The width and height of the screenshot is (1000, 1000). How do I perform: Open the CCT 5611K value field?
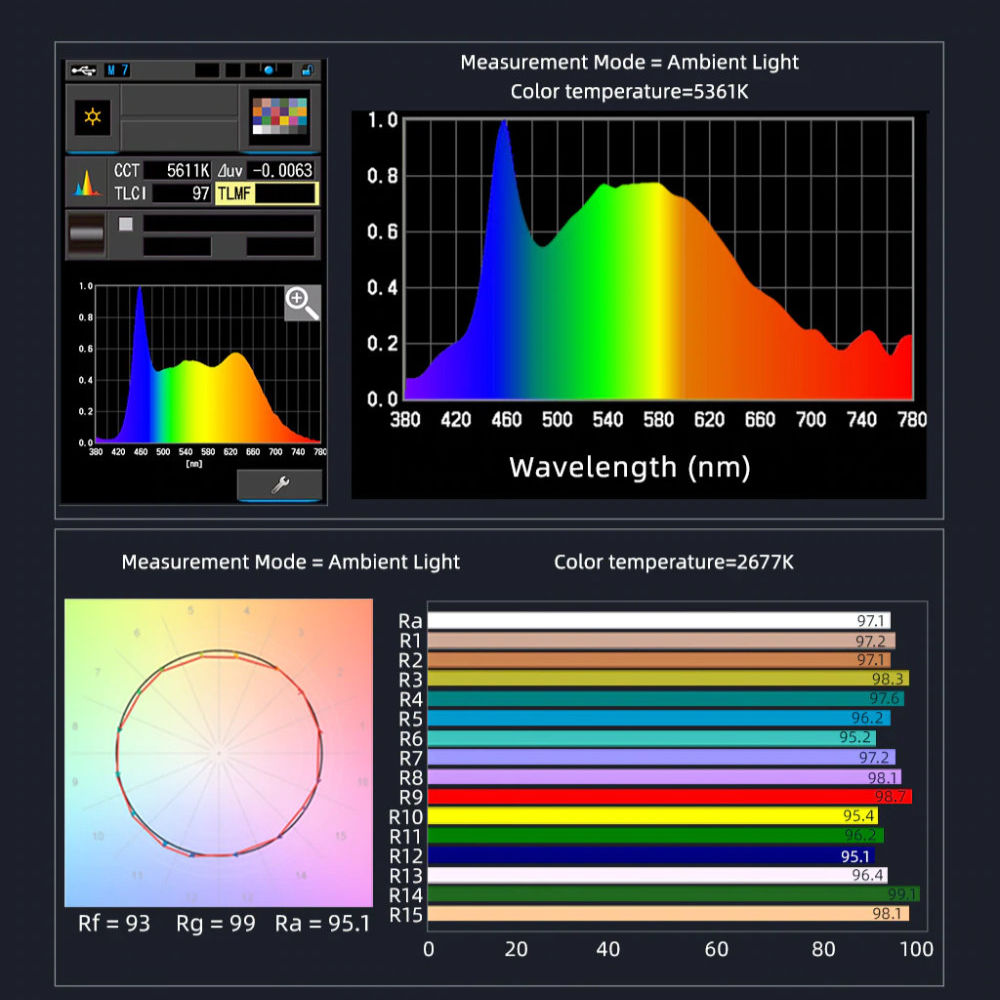(x=177, y=171)
